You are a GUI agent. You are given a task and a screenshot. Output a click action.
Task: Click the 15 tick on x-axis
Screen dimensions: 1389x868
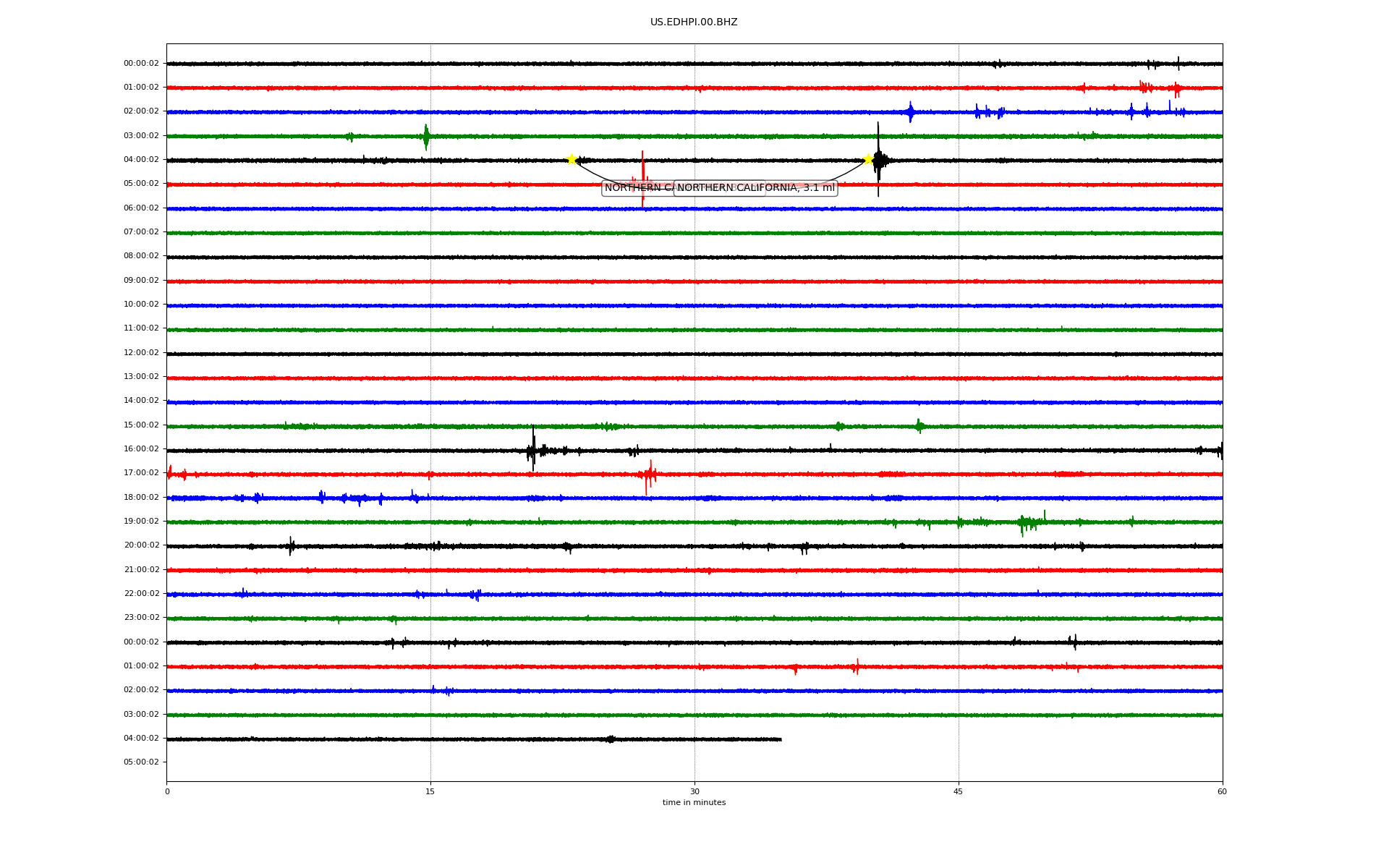[x=430, y=791]
